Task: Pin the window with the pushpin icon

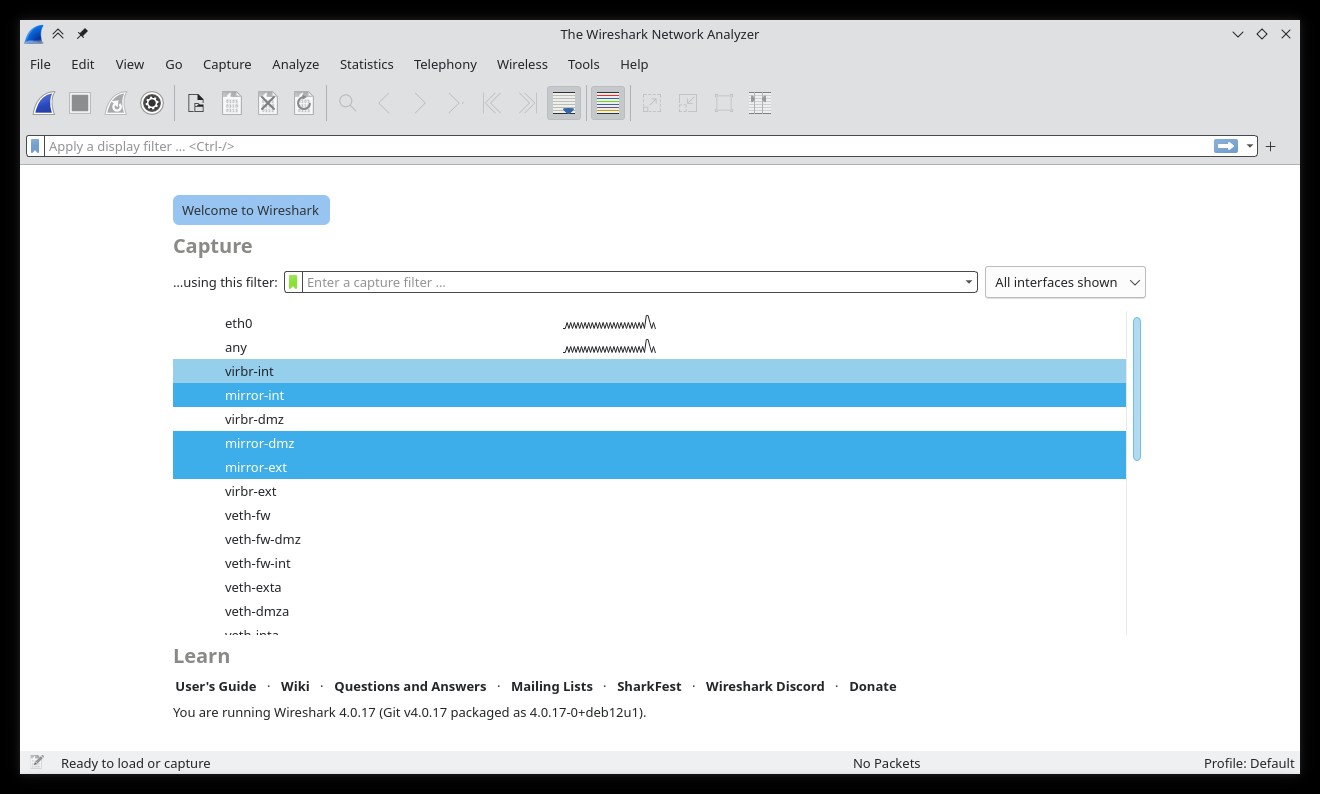Action: [x=82, y=34]
